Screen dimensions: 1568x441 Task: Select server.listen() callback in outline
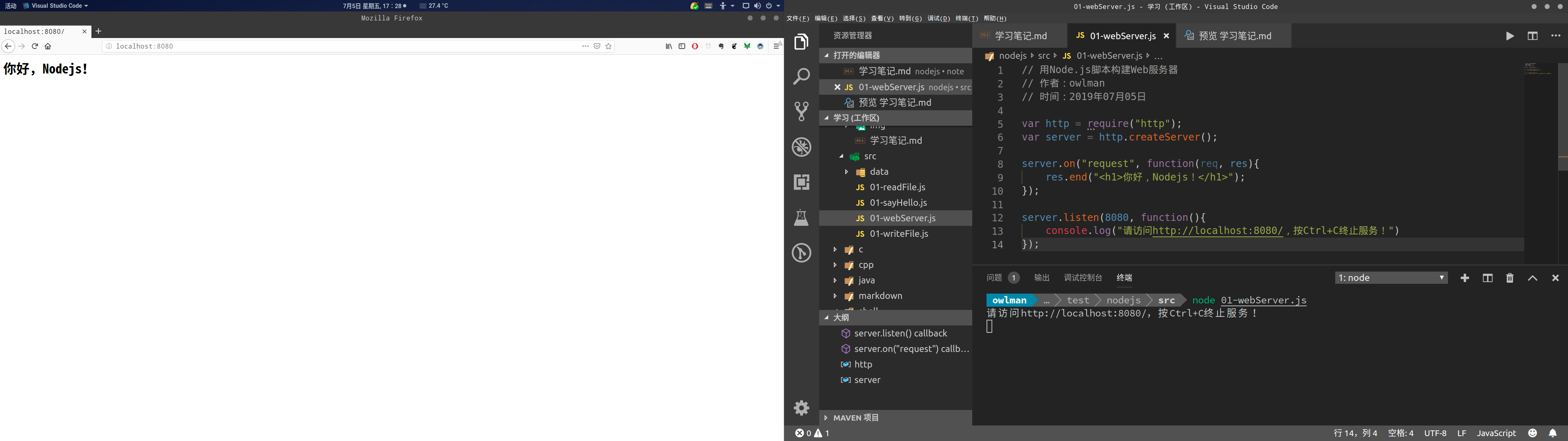[x=896, y=333]
